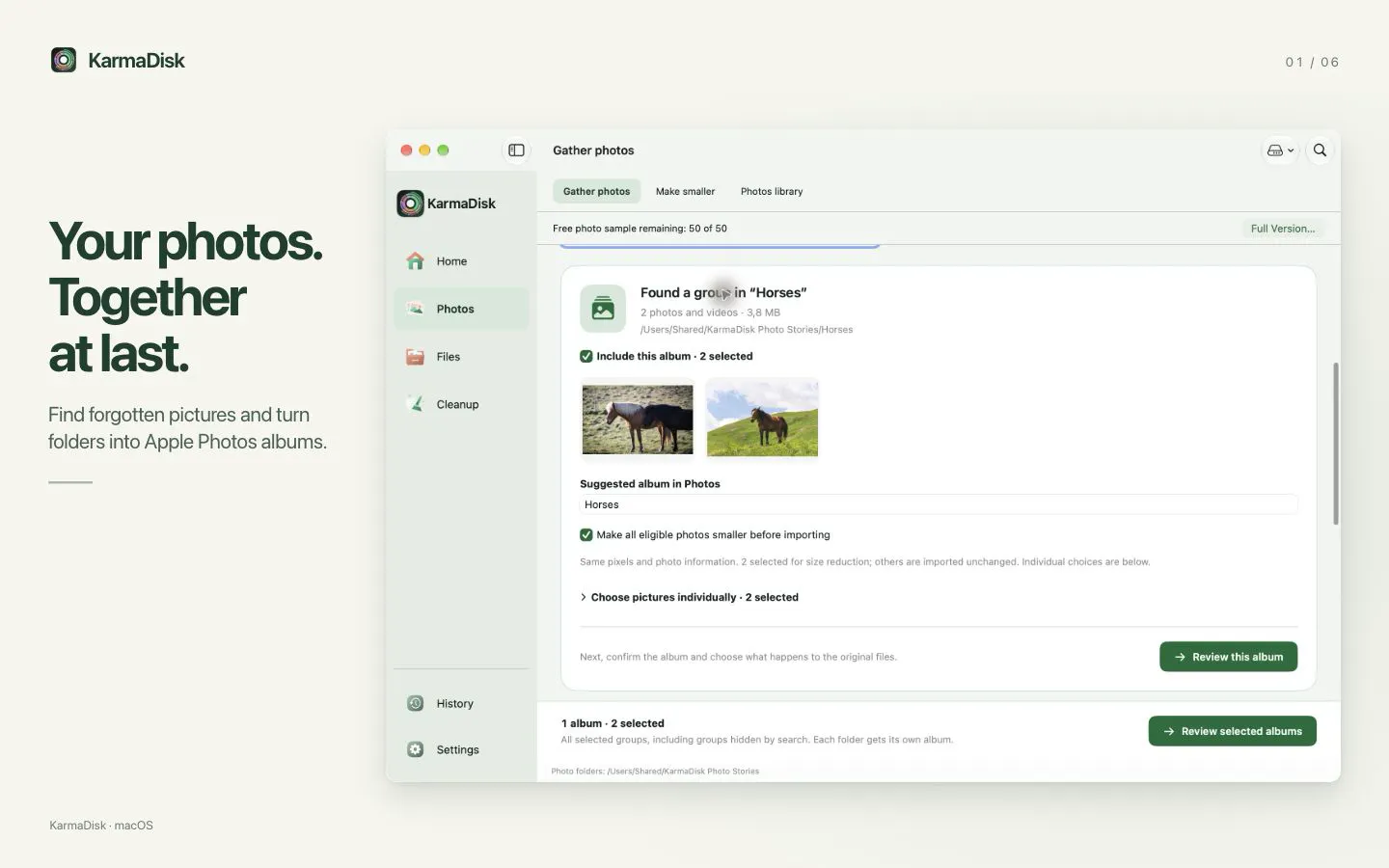Click the KarmaDisk logo at top left

[x=64, y=60]
